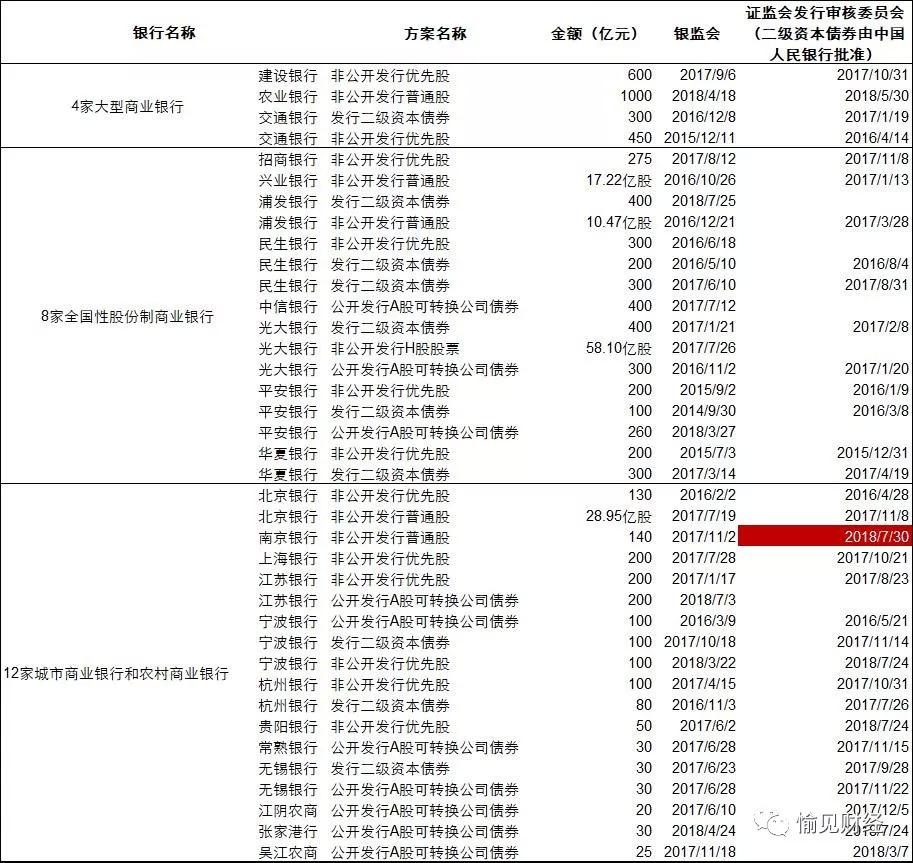
Task: Click the 兴业银行 bank name cell
Action: (x=288, y=180)
